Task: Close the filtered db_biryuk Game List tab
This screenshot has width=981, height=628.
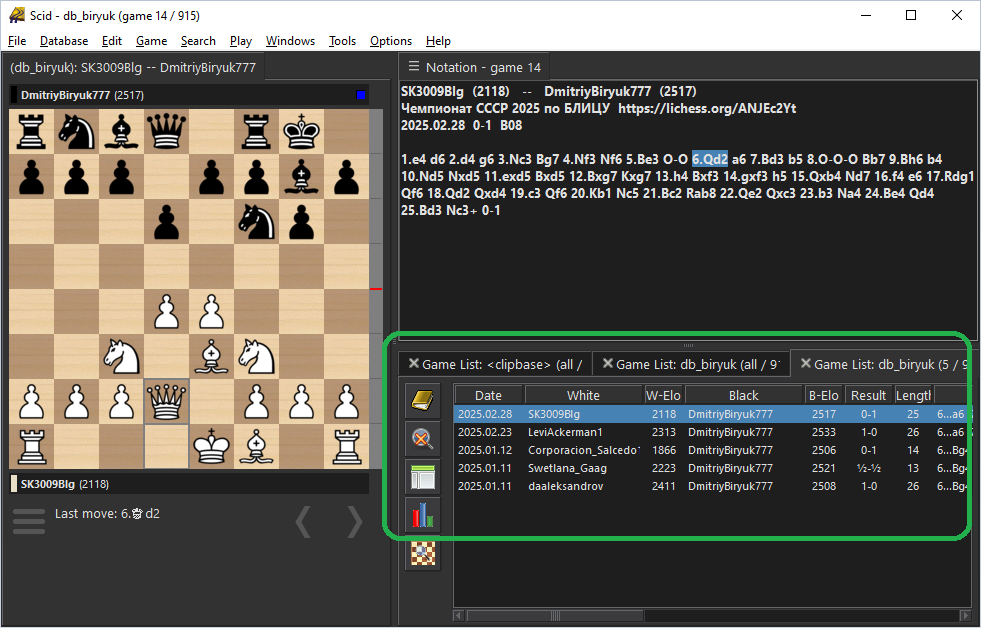Action: (806, 363)
